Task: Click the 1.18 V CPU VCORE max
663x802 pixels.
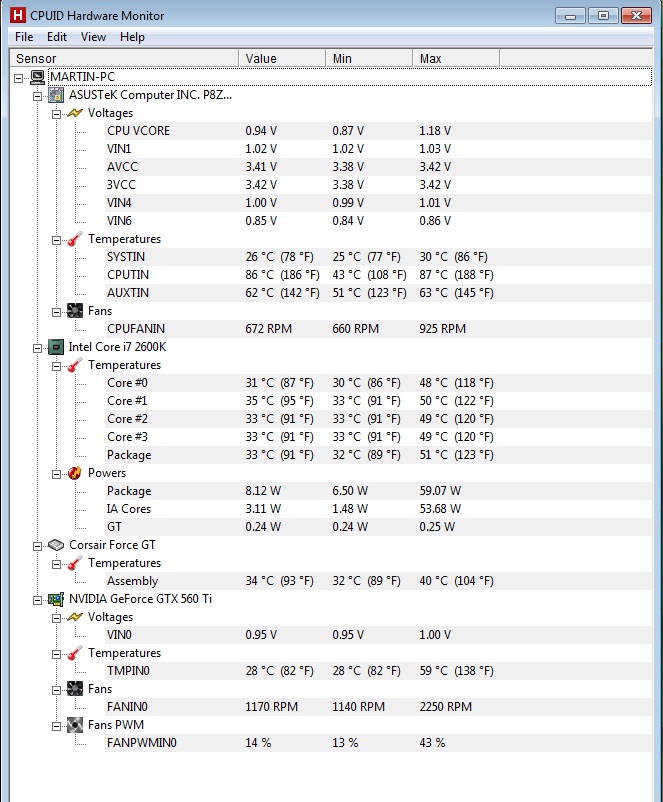Action: [x=435, y=131]
